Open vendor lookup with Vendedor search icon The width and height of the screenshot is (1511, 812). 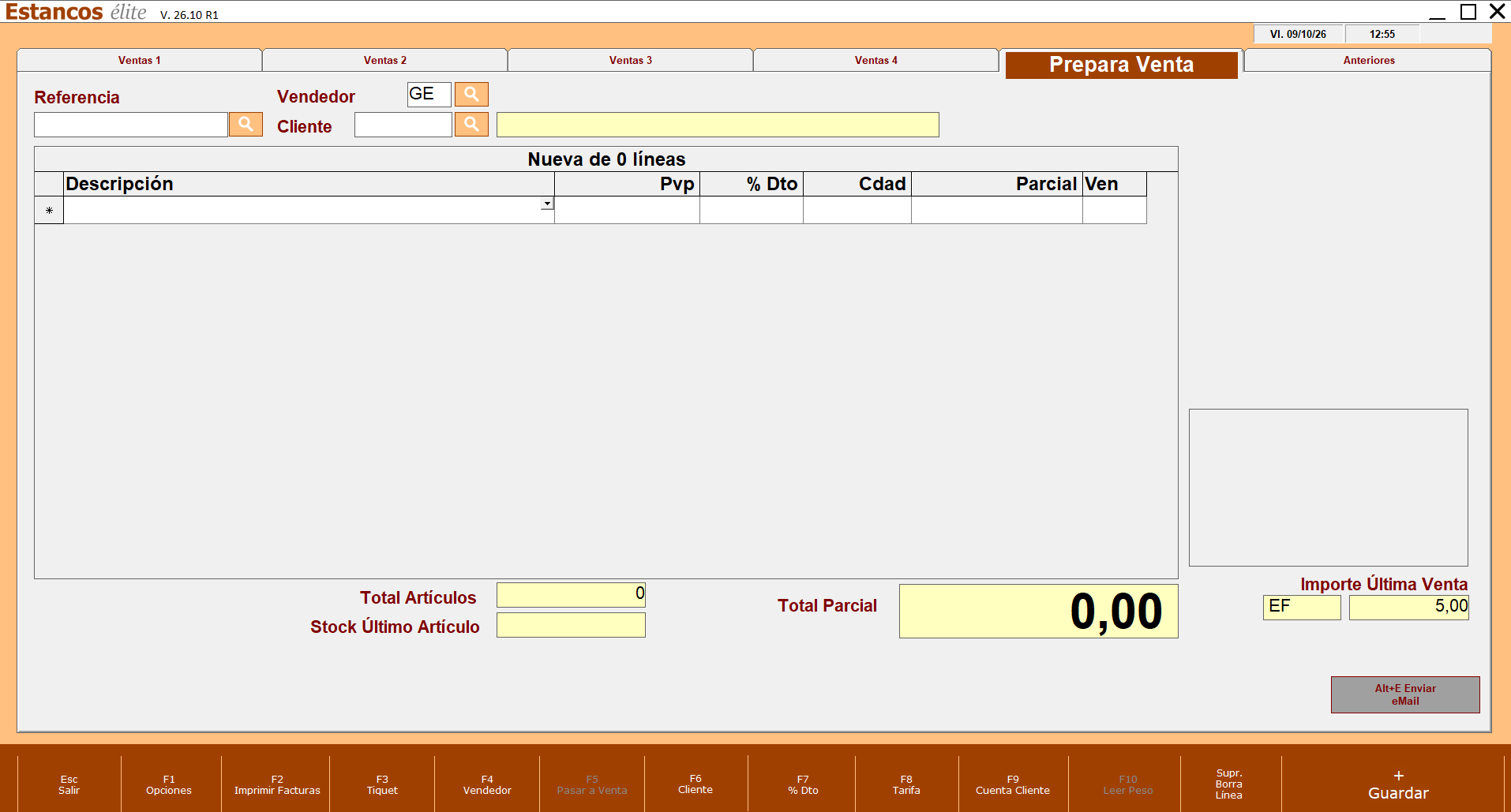click(x=471, y=95)
